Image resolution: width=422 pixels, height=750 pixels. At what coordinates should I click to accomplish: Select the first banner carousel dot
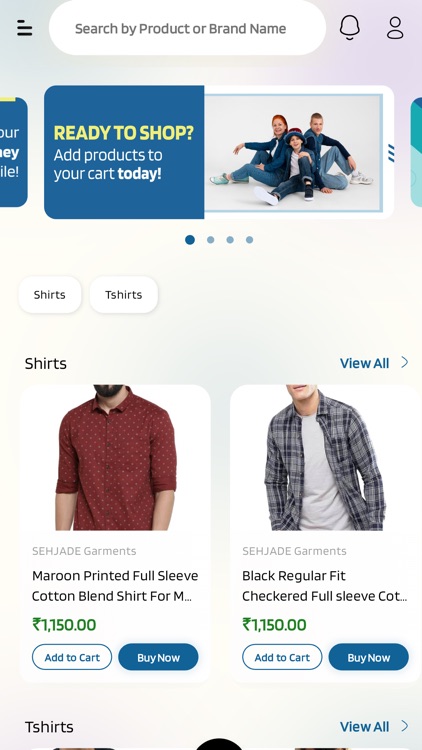pos(190,240)
